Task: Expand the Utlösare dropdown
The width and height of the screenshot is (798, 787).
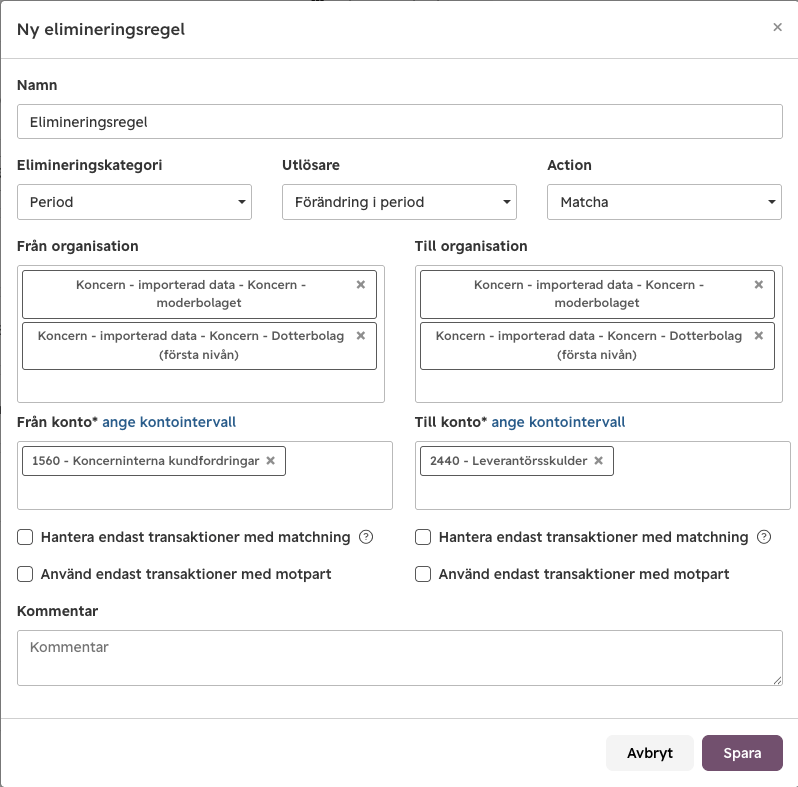Action: pos(400,202)
